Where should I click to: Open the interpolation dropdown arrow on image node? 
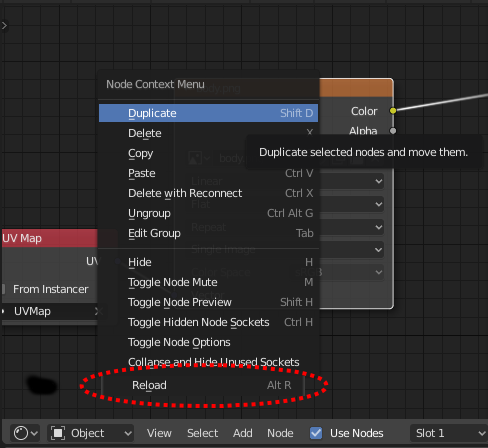379,181
